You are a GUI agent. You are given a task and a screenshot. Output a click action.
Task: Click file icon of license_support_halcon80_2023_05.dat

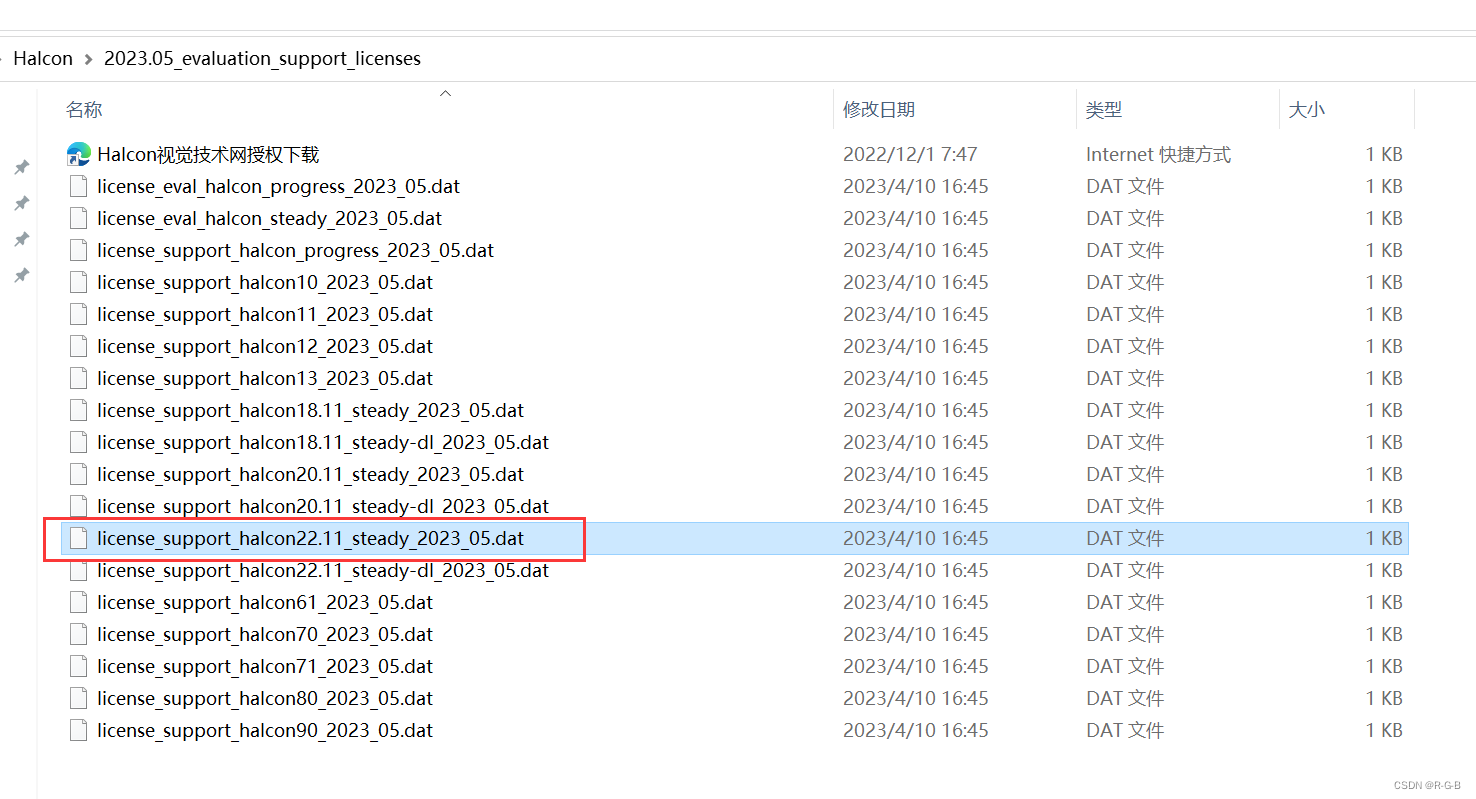(78, 698)
